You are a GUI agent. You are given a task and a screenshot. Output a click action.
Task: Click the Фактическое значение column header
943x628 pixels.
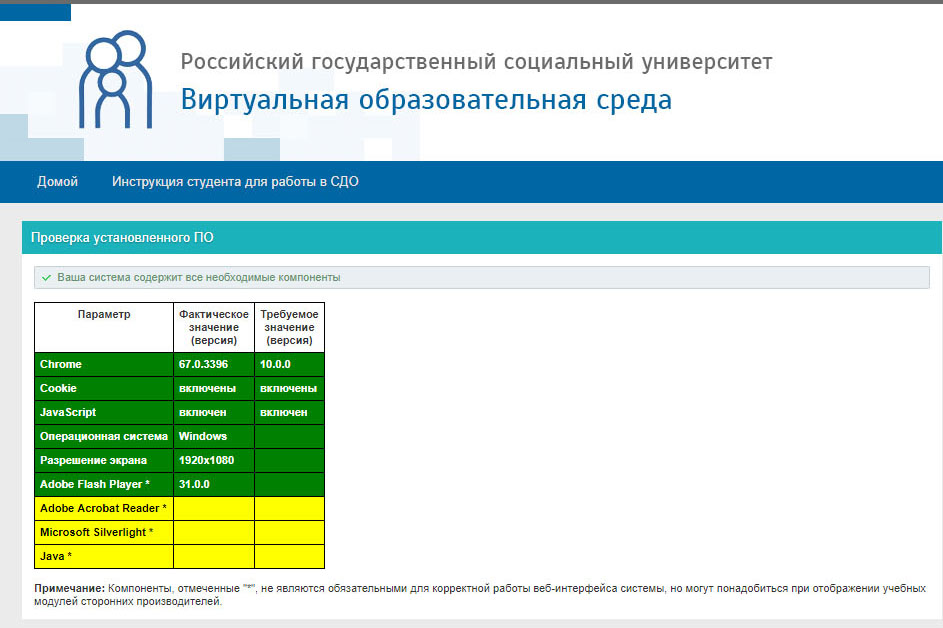coord(212,326)
